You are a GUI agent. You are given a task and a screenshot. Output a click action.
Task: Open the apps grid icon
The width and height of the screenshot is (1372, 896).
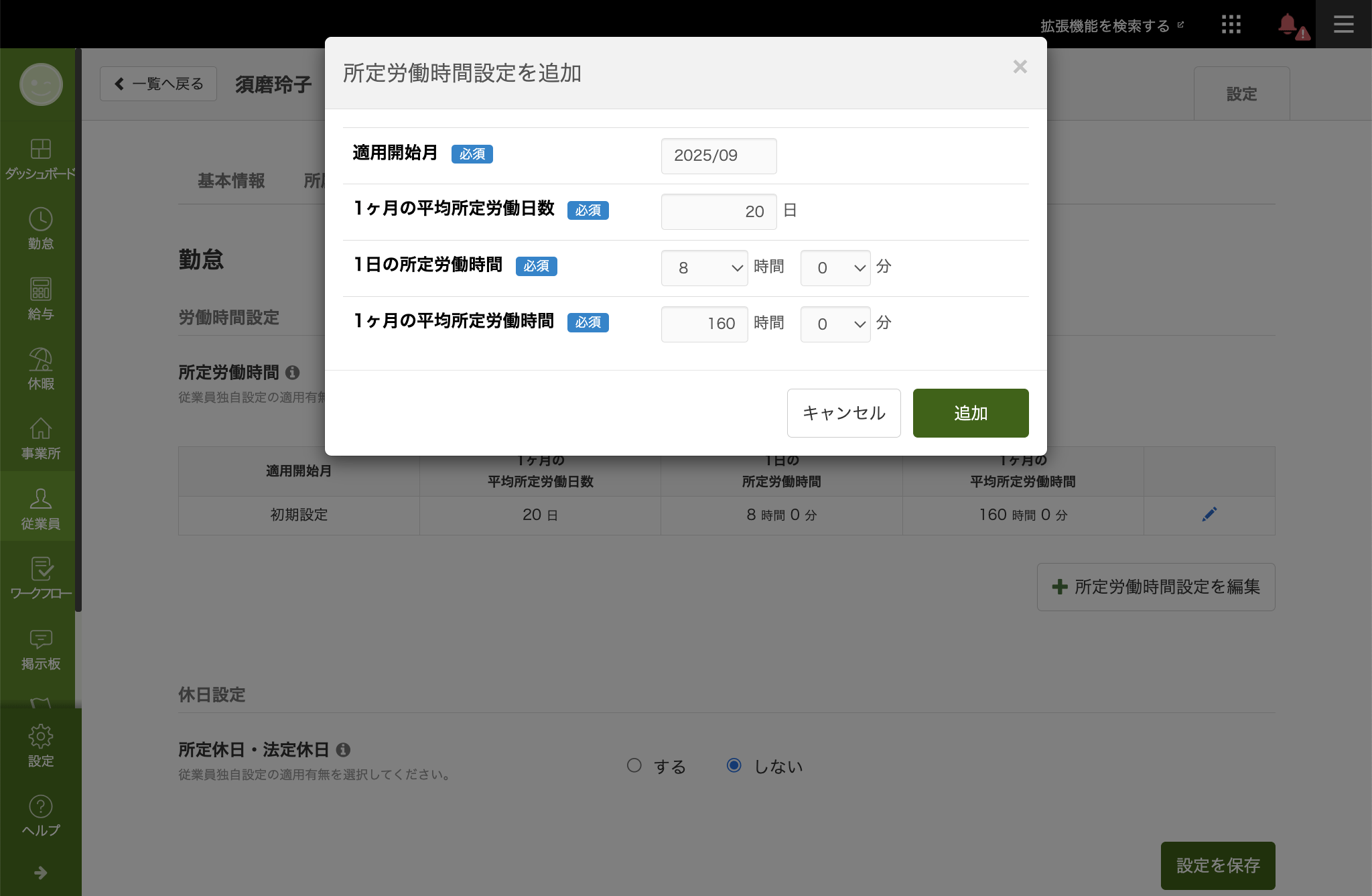coord(1231,25)
